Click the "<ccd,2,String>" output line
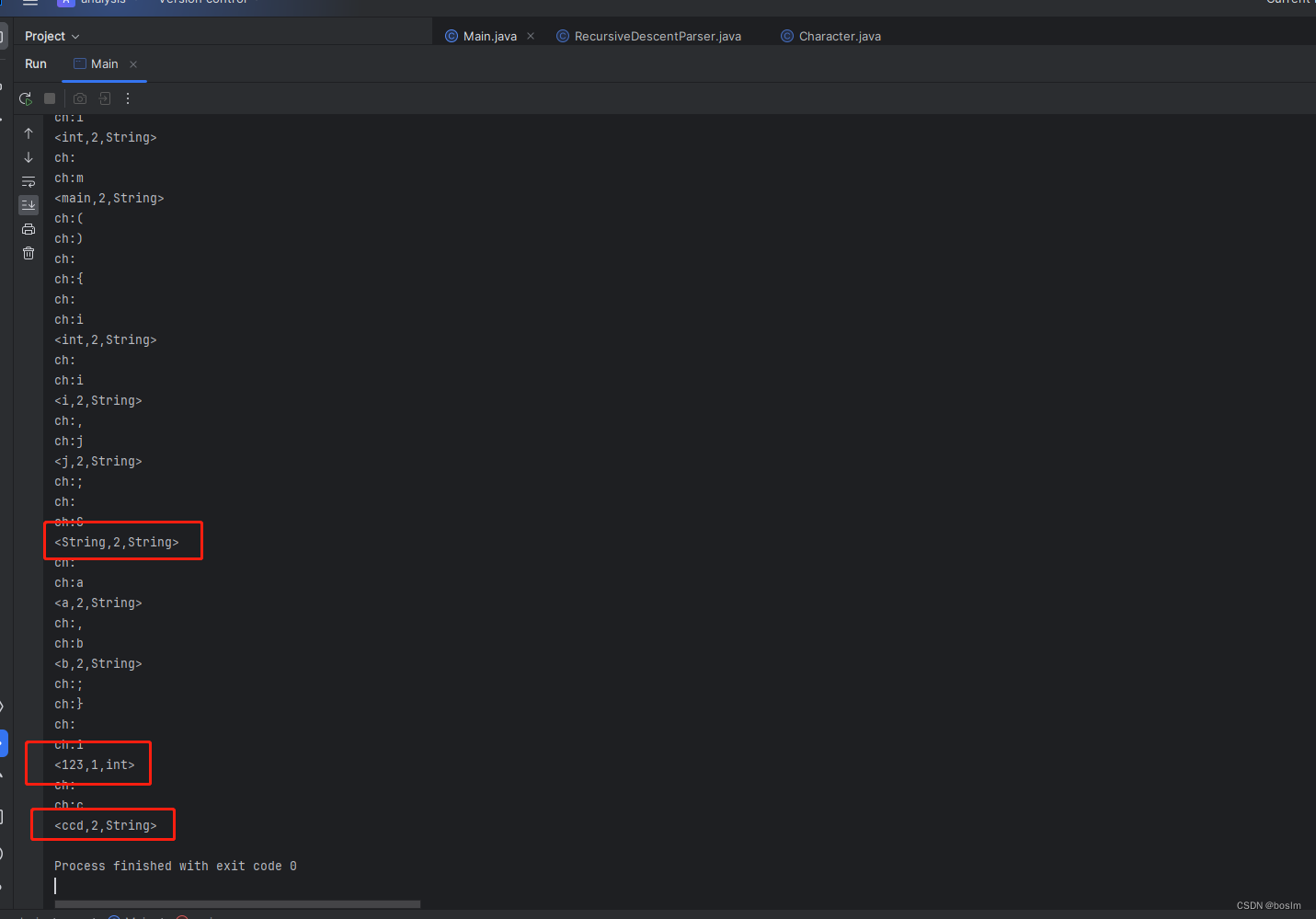The width and height of the screenshot is (1316, 919). pyautogui.click(x=106, y=825)
